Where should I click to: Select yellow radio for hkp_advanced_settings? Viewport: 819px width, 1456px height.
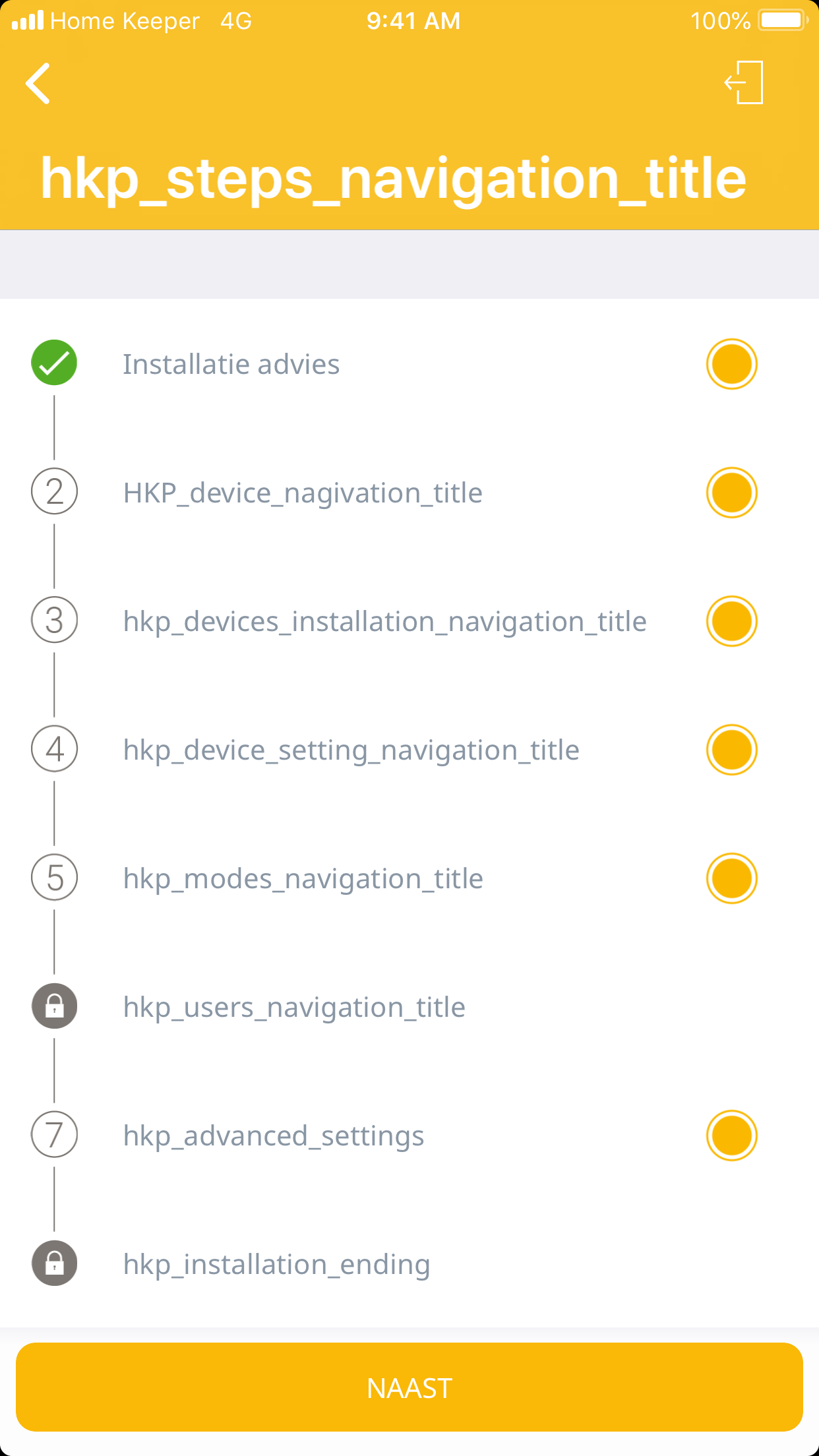click(x=731, y=1136)
